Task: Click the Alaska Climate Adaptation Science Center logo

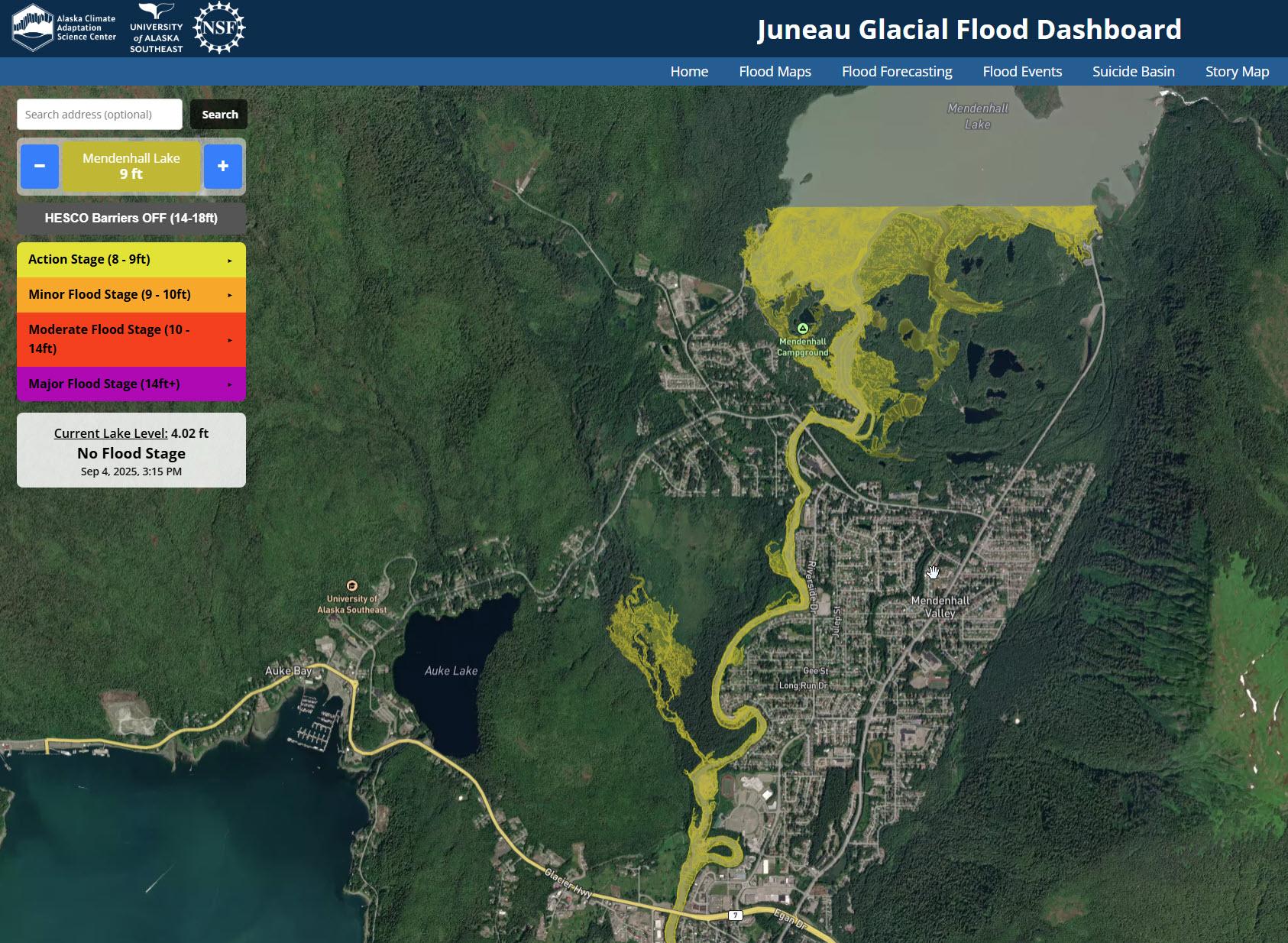Action: pyautogui.click(x=64, y=28)
